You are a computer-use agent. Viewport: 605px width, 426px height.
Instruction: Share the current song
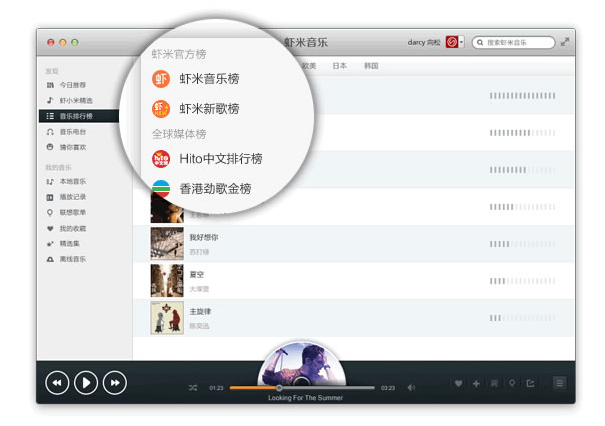coord(530,383)
